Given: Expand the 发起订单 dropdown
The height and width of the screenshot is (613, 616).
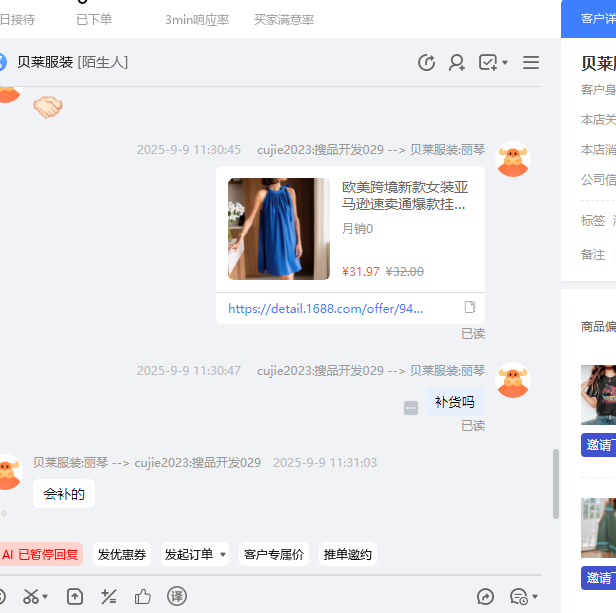Looking at the screenshot, I should (x=222, y=555).
